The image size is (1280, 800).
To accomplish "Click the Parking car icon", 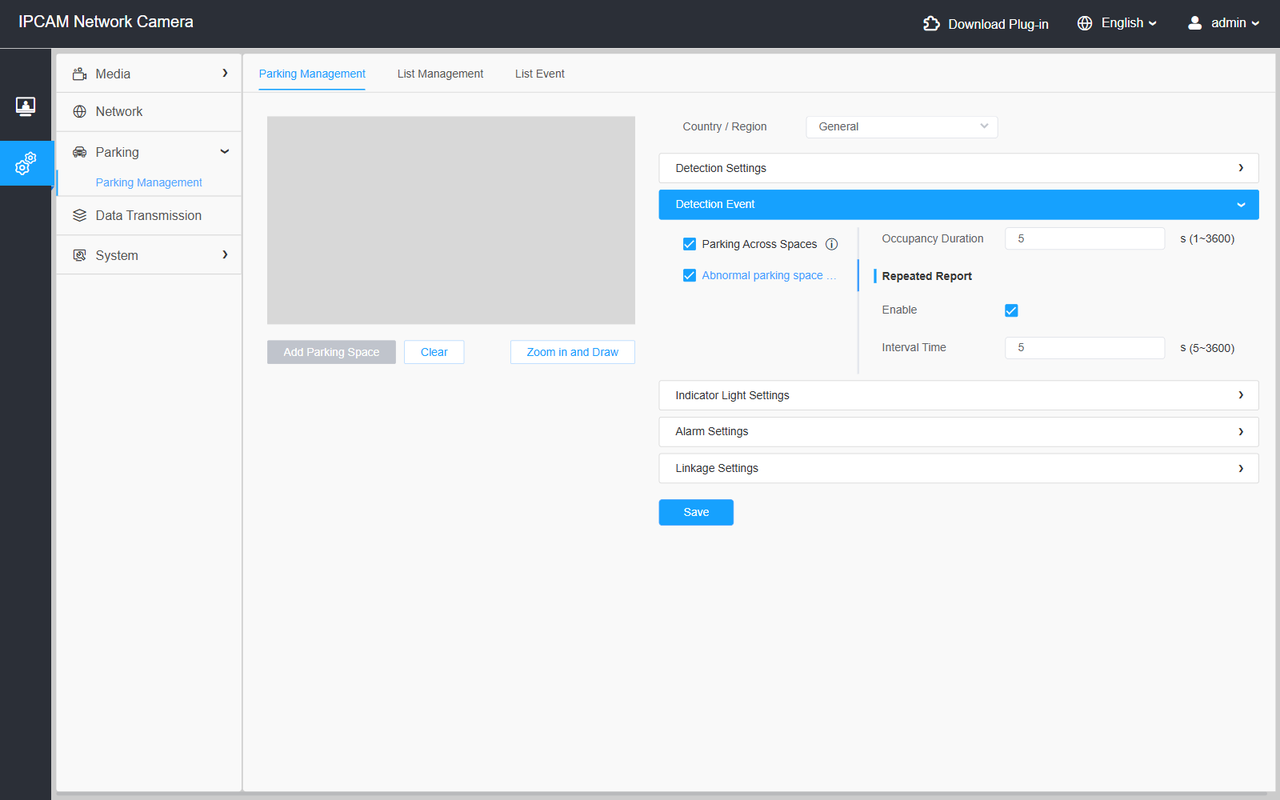I will [80, 152].
